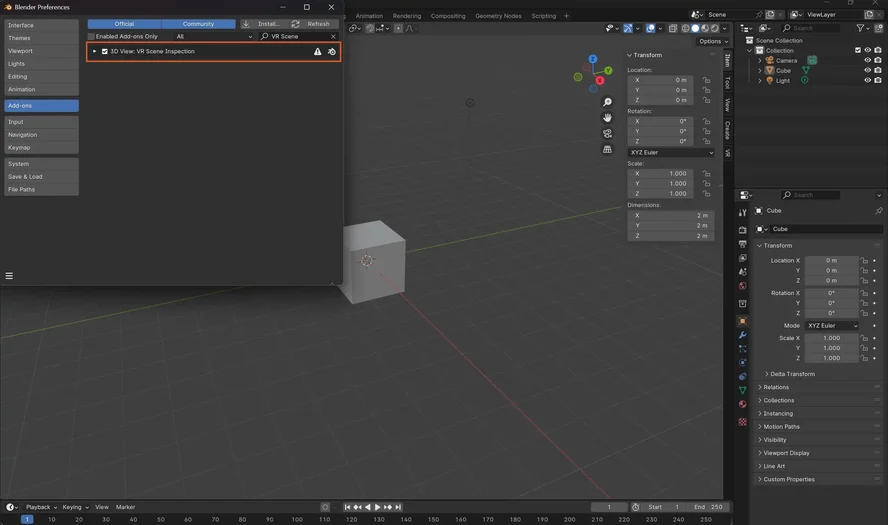The height and width of the screenshot is (525, 888).
Task: Click the warning icon on VR Scene Inspection add-on
Action: point(317,52)
